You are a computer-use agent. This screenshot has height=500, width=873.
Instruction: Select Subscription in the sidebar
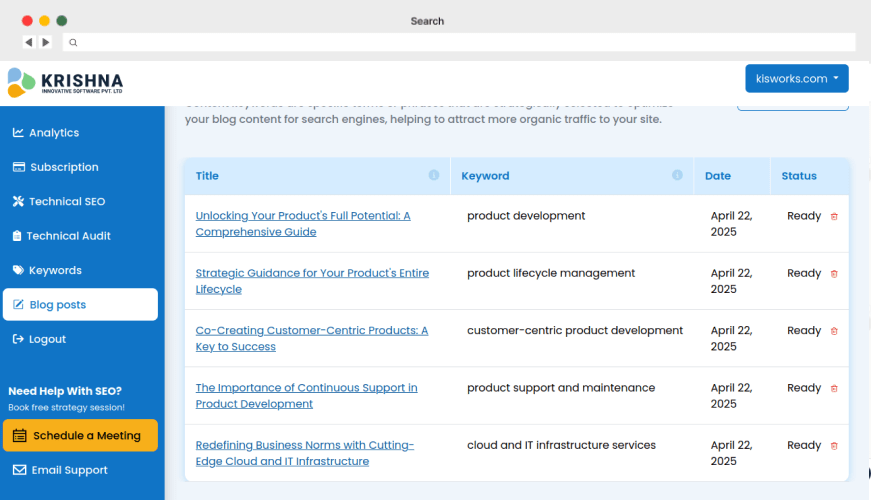[x=64, y=167]
